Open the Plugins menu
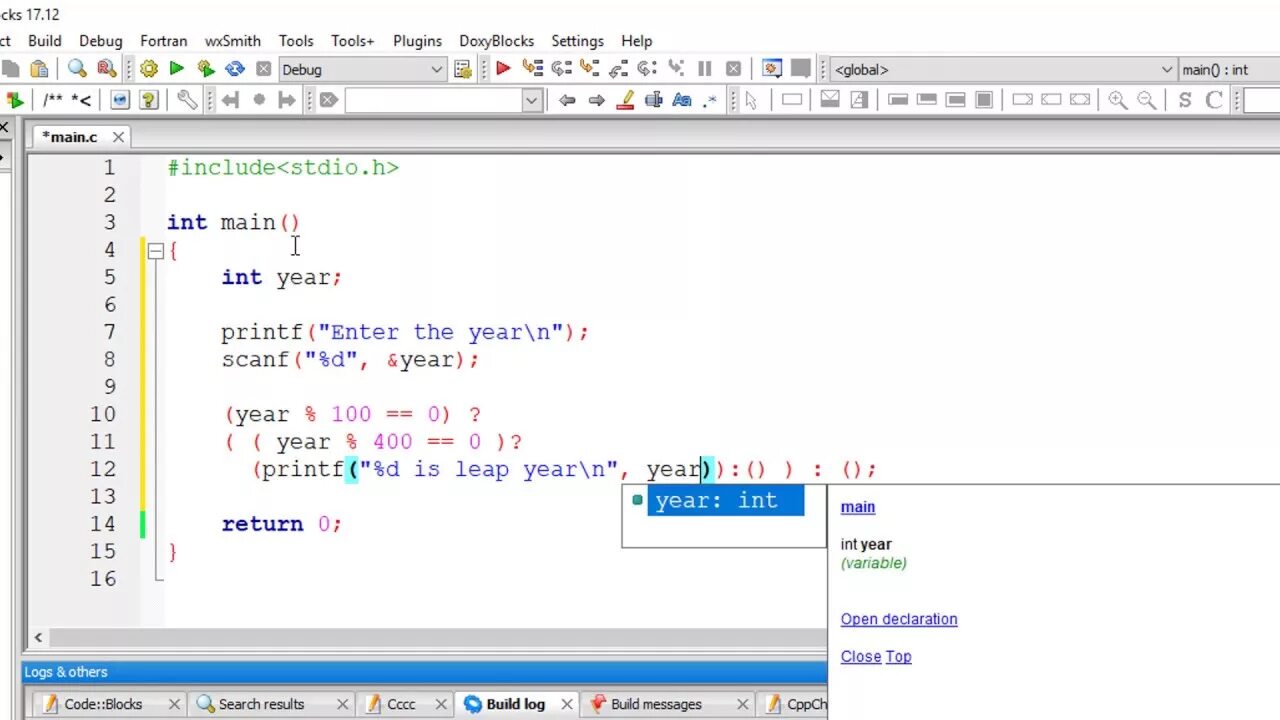Screen dimensions: 1280x720 click(x=417, y=41)
